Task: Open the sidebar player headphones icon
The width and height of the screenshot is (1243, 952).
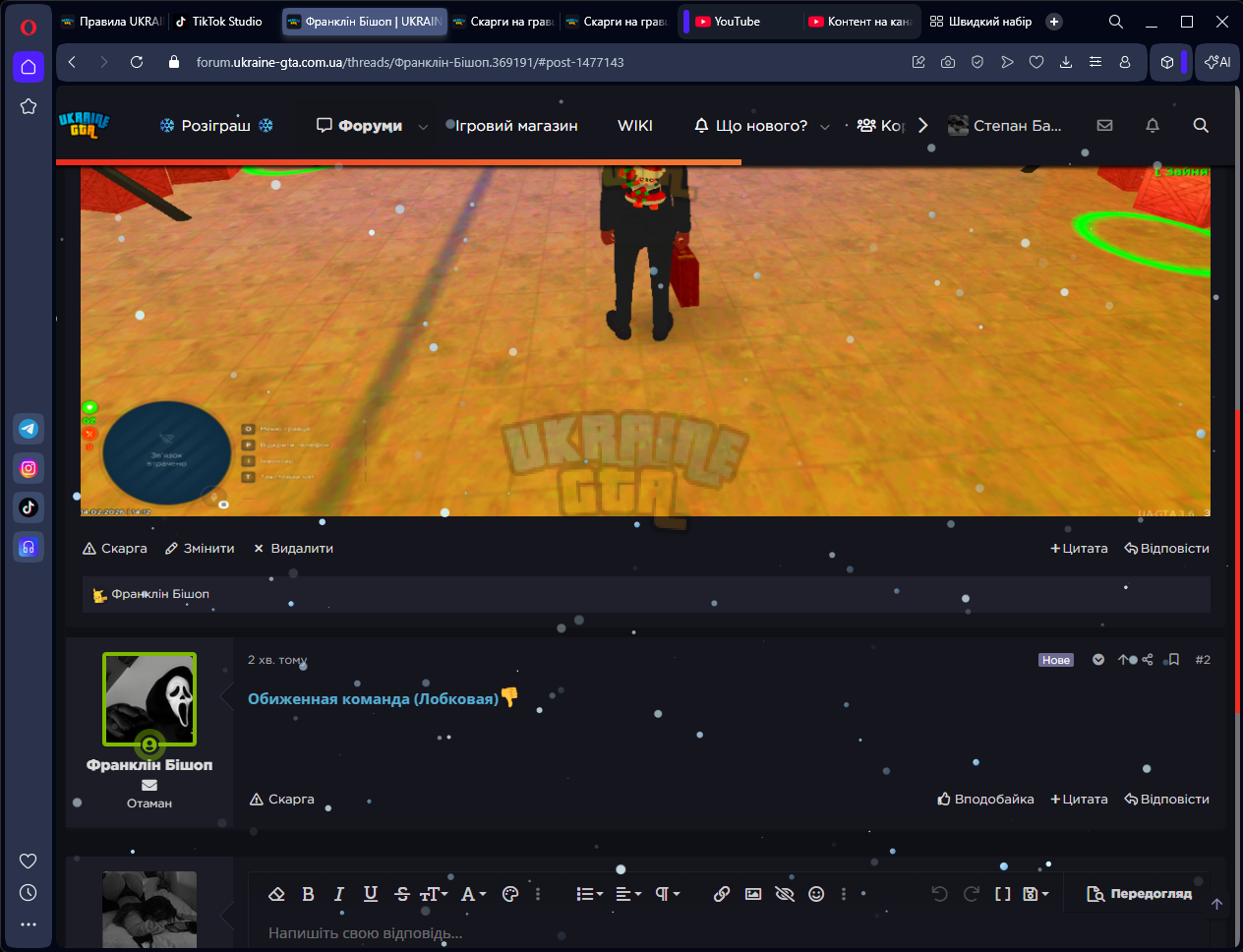Action: tap(29, 547)
